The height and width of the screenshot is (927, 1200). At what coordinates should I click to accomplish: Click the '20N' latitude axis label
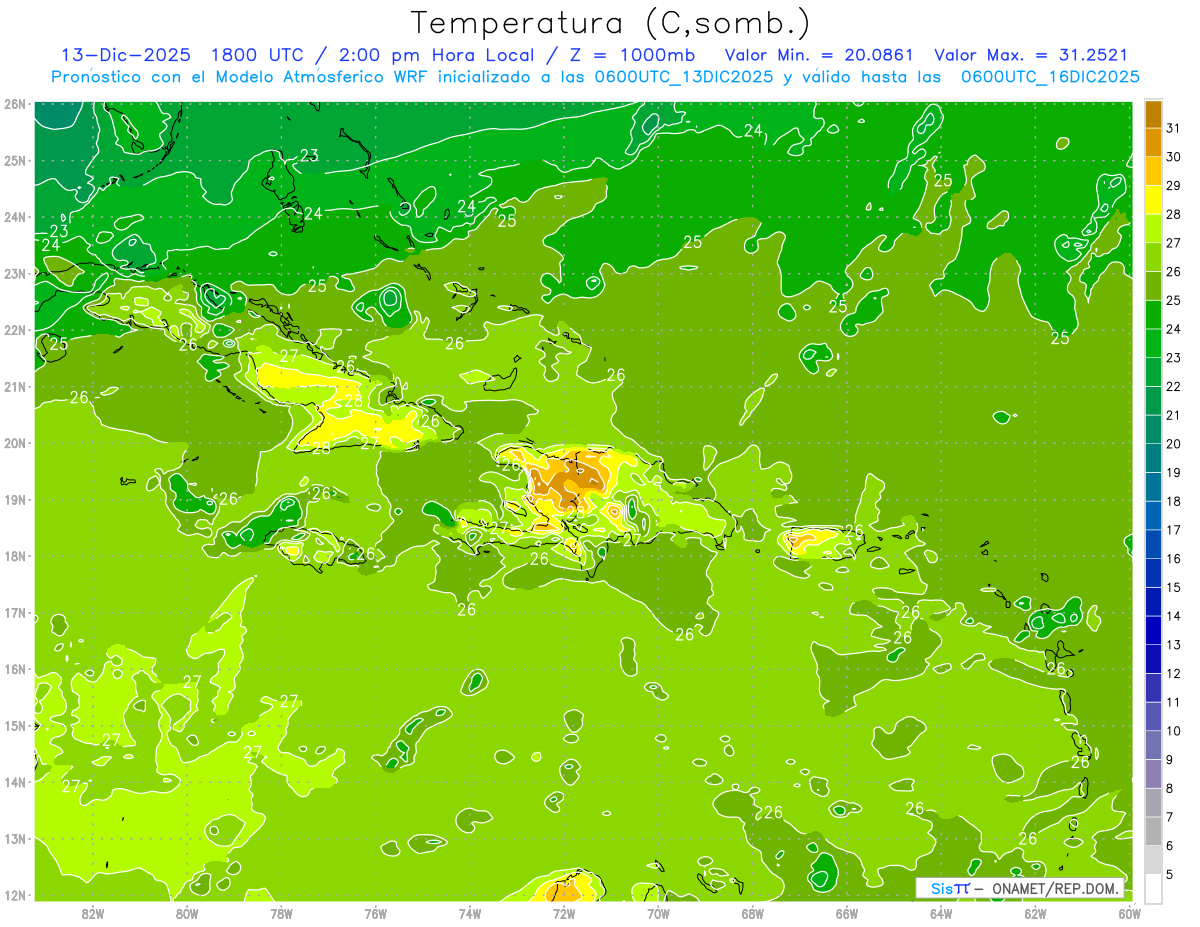[x=14, y=443]
